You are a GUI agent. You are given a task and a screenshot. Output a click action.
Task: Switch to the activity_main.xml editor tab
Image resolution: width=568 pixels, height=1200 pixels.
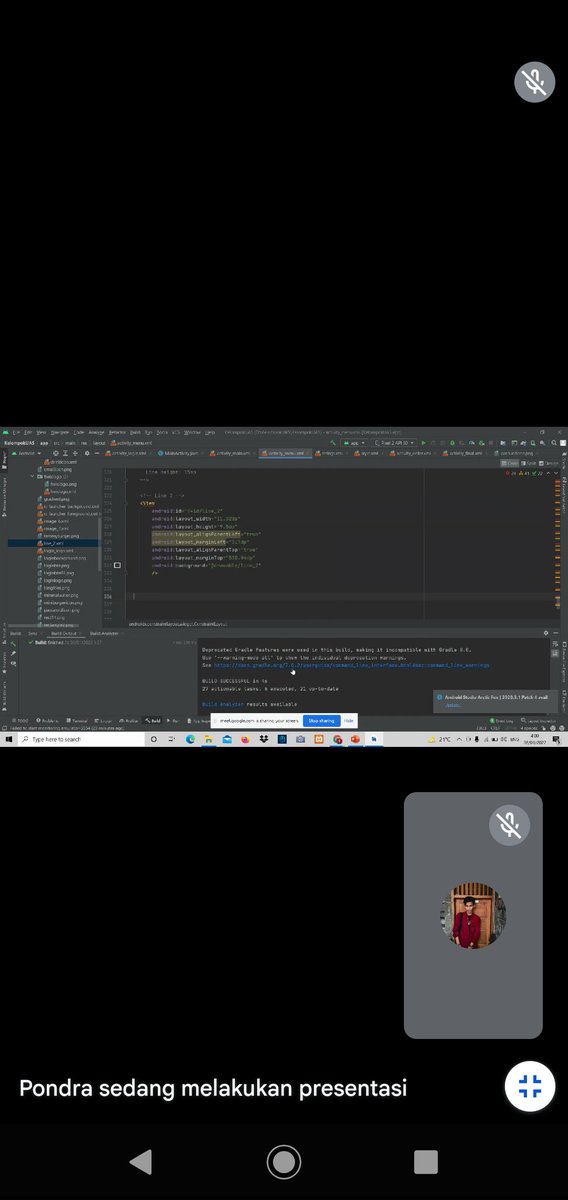tap(232, 453)
